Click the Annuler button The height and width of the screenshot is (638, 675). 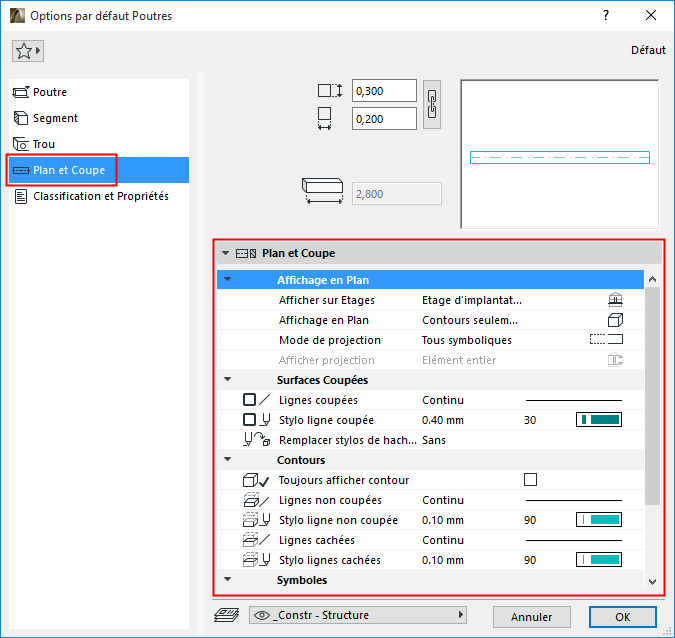pos(531,617)
